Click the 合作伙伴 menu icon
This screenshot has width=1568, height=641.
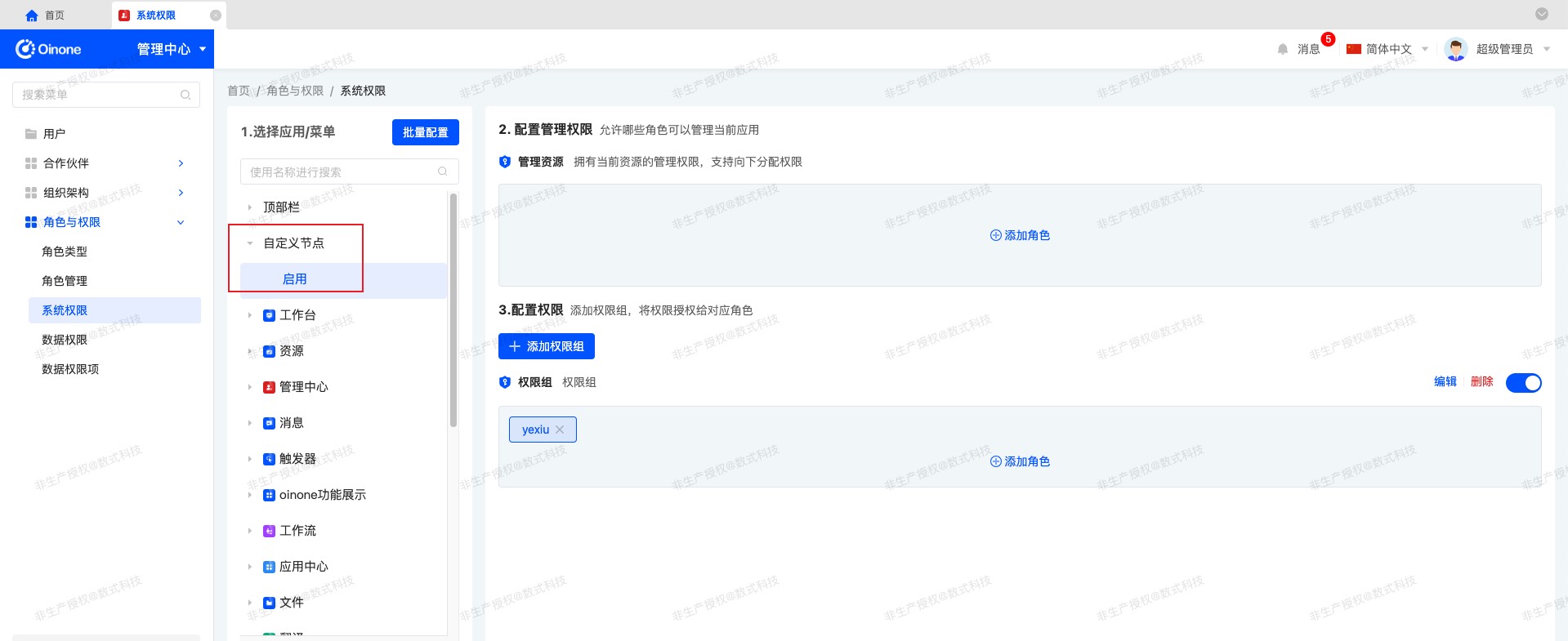click(31, 163)
